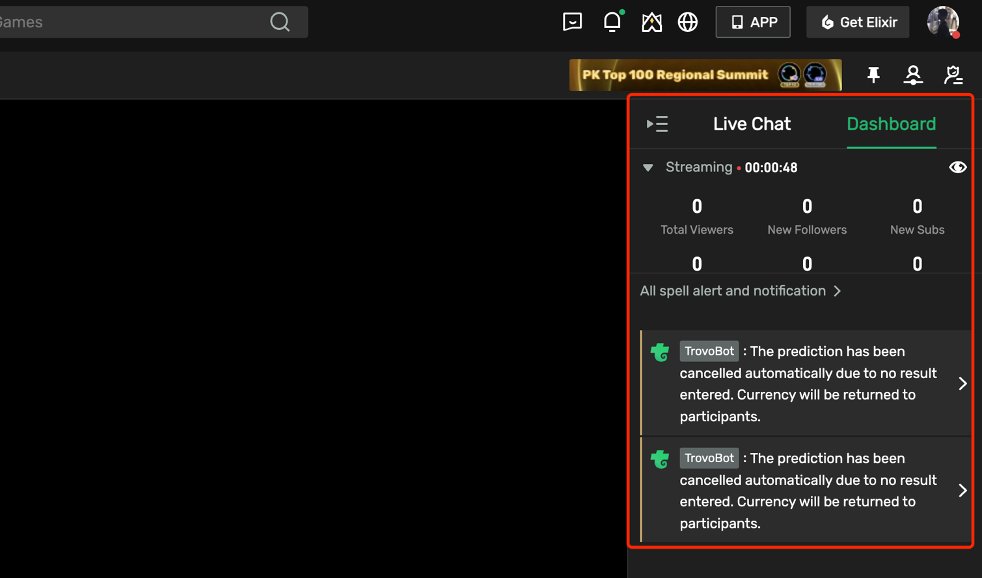Click the Total Viewers label

click(x=696, y=230)
